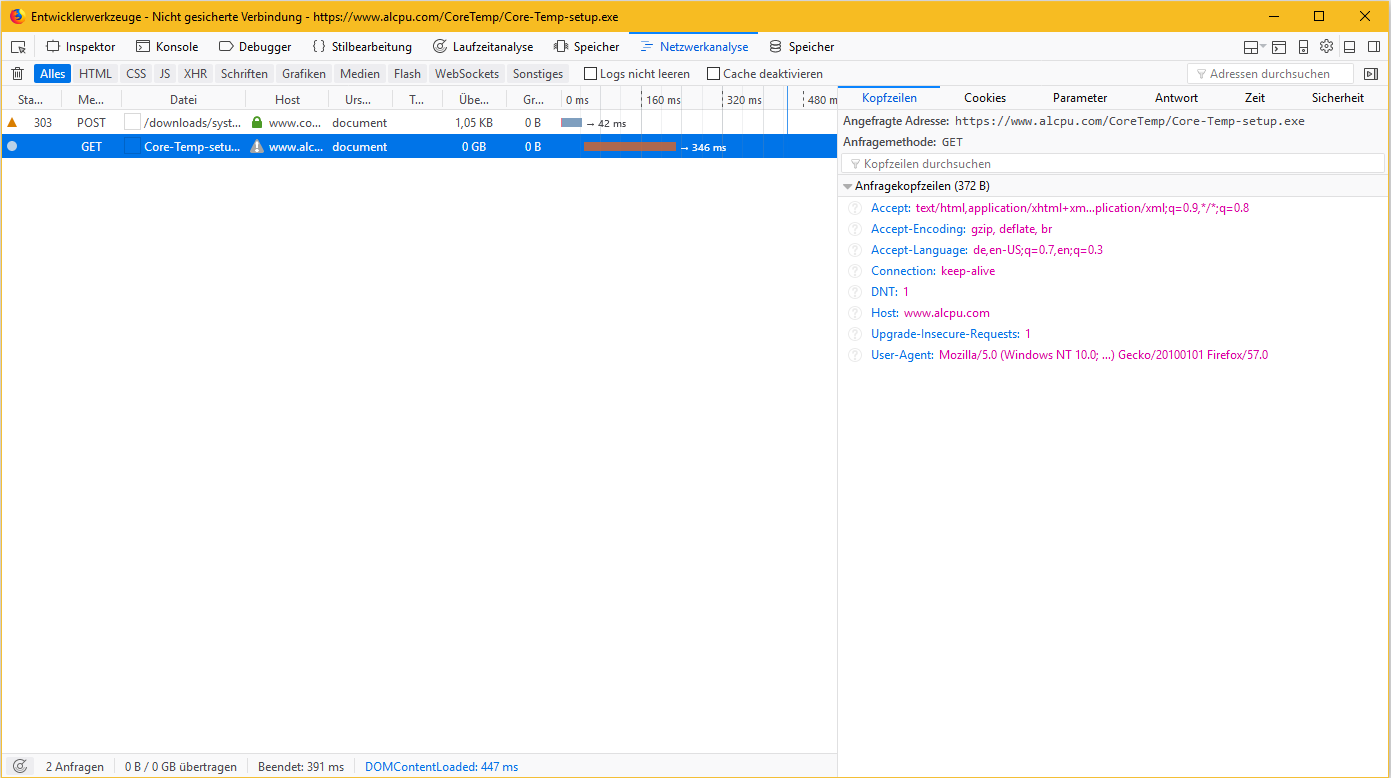Collapse the request details pane icon
Viewport: 1391px width, 778px height.
point(1371,74)
